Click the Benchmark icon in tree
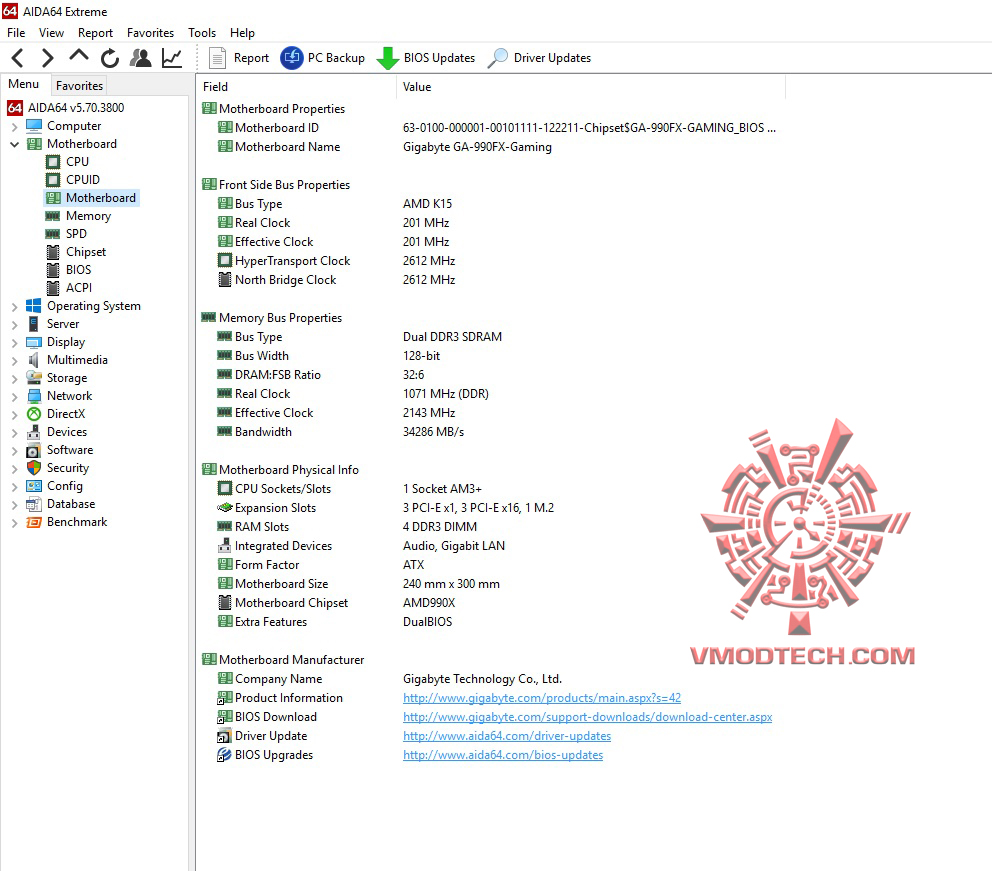Screen dimensions: 992x871 (34, 522)
